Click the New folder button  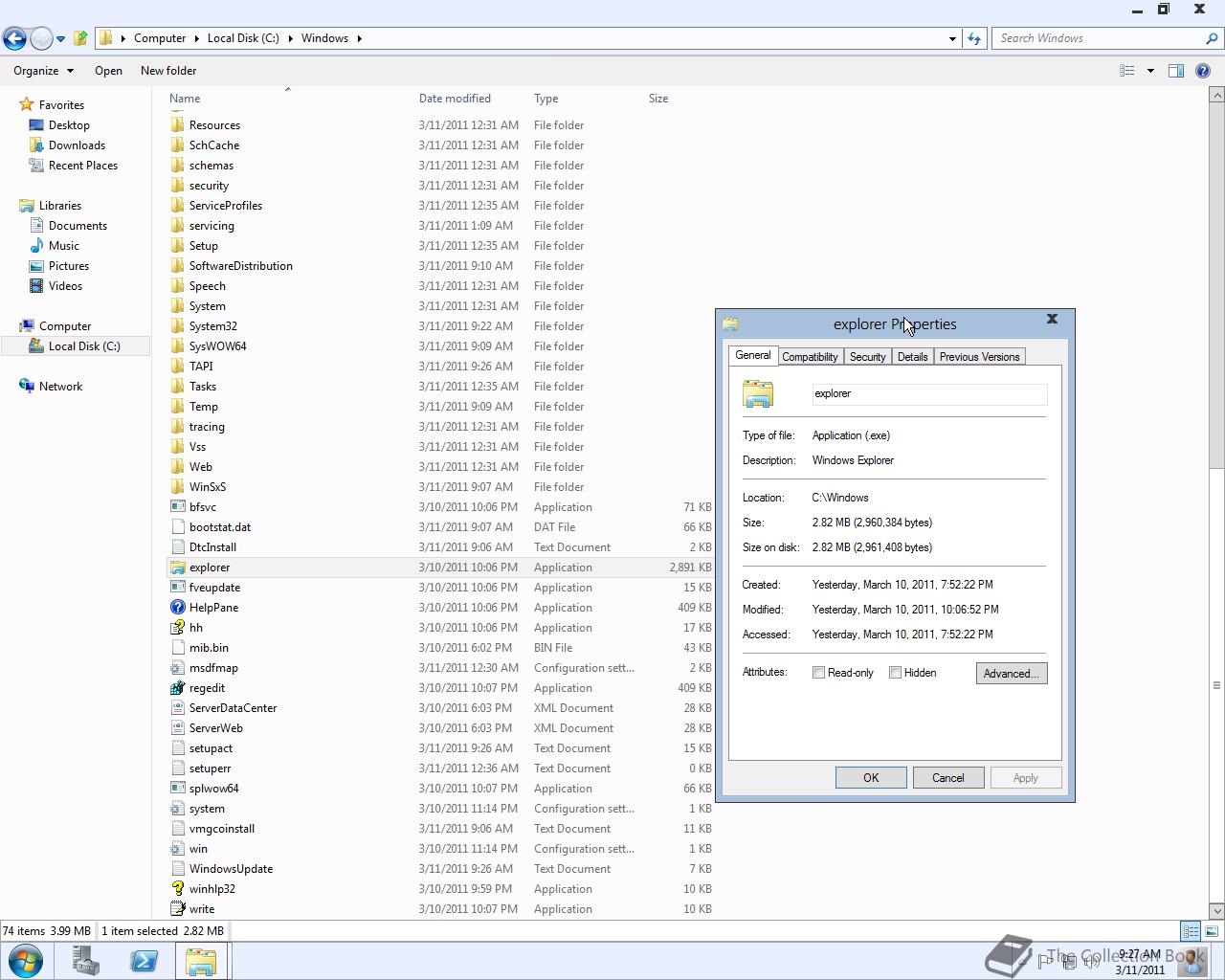click(x=168, y=71)
